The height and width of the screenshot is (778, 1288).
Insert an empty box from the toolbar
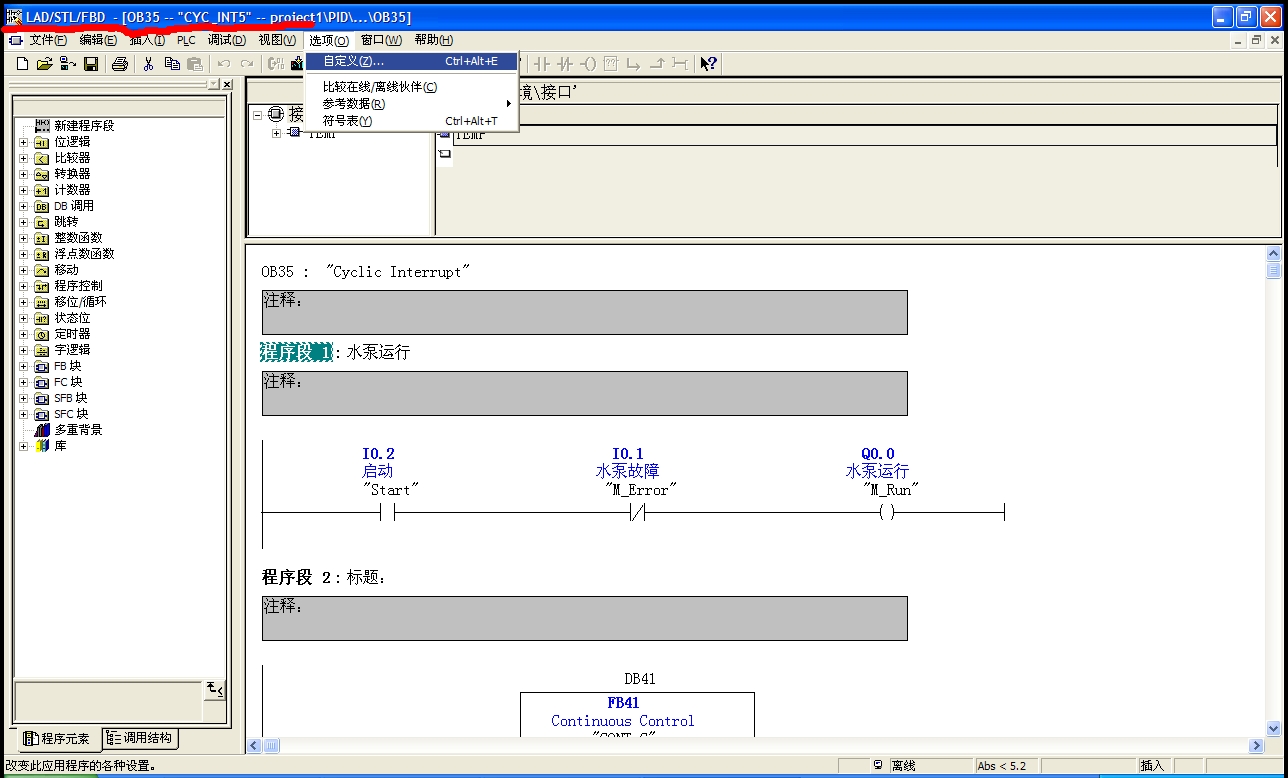point(610,64)
